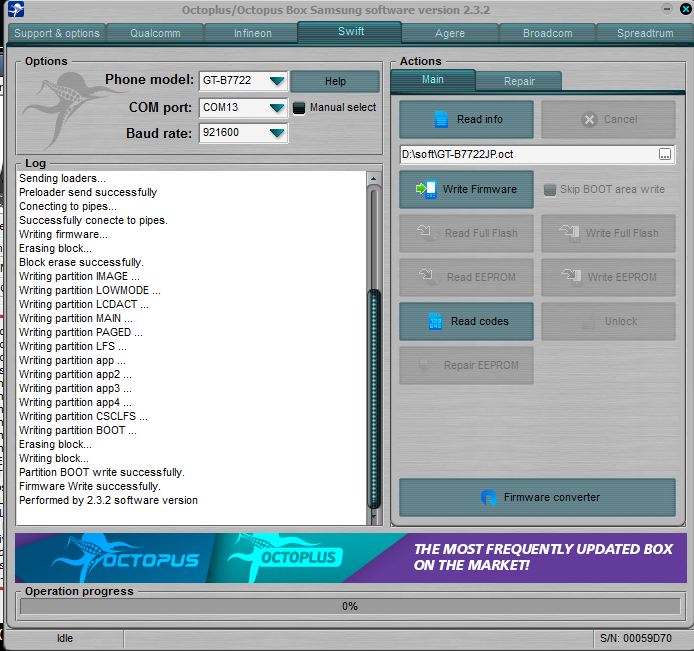Click log line 'Partition BOOT write successfully.'
The width and height of the screenshot is (694, 651).
click(102, 472)
